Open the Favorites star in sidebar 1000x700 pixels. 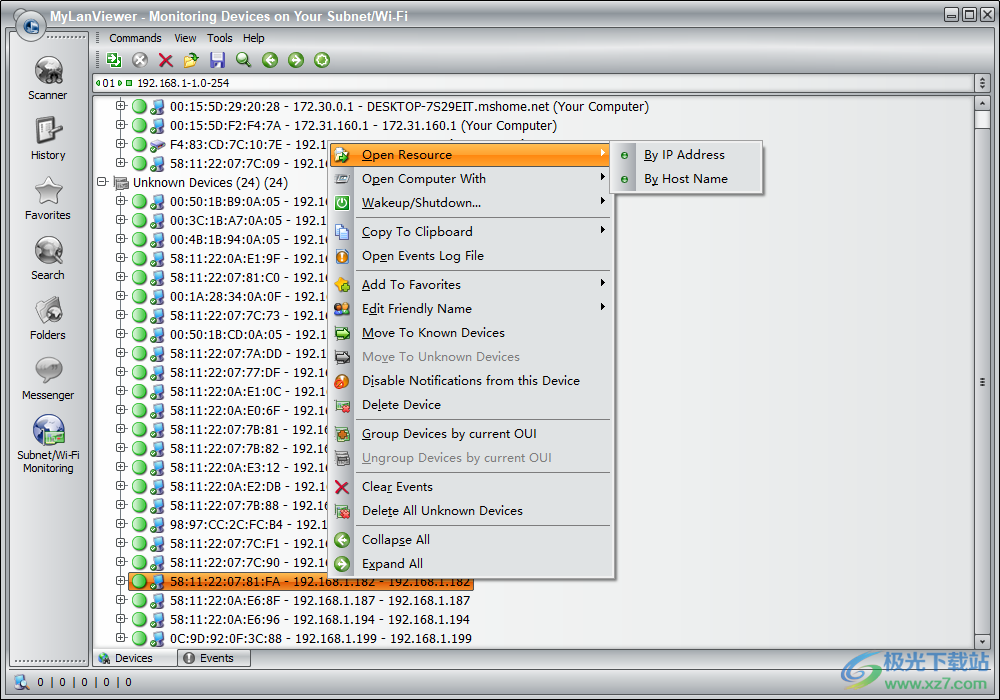coord(47,197)
